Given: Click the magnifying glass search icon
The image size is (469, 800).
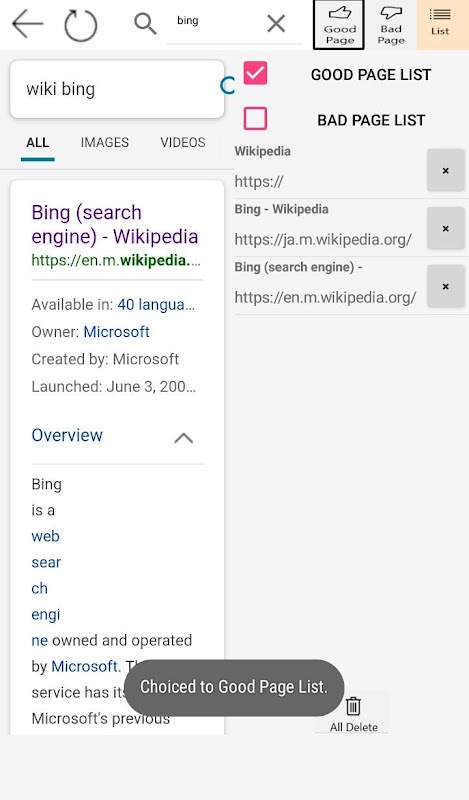Looking at the screenshot, I should [x=145, y=23].
